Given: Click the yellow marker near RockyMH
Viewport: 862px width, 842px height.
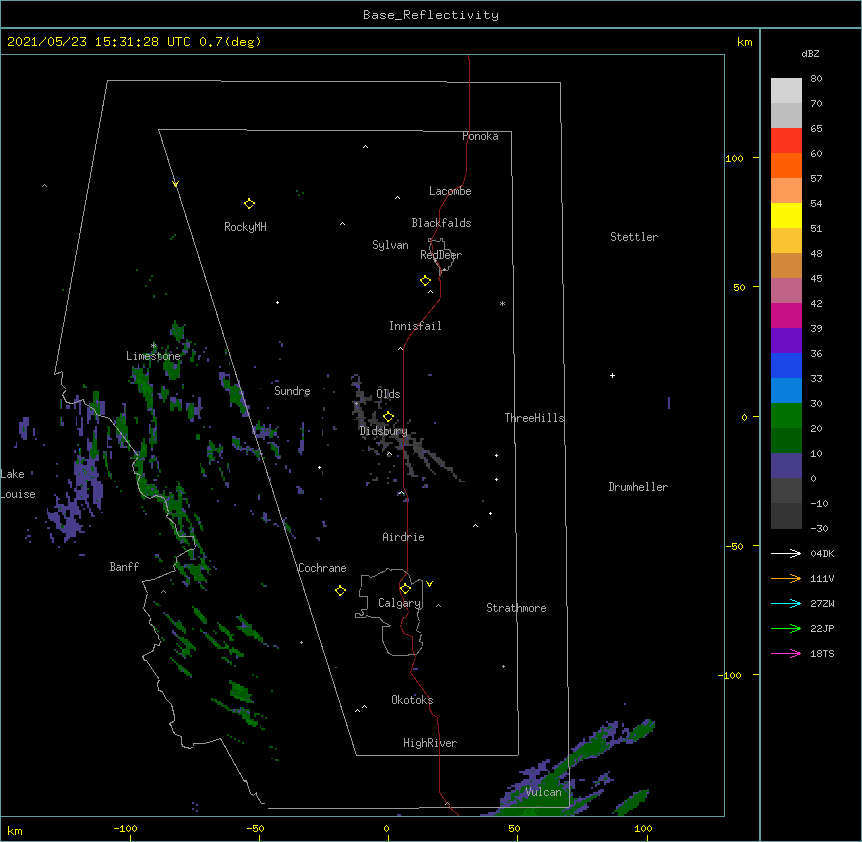Looking at the screenshot, I should [249, 204].
